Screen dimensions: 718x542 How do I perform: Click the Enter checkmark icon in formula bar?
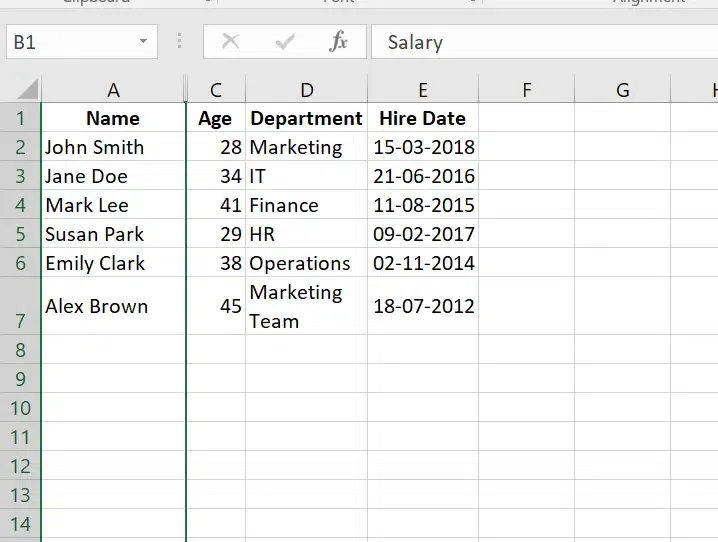(x=285, y=42)
